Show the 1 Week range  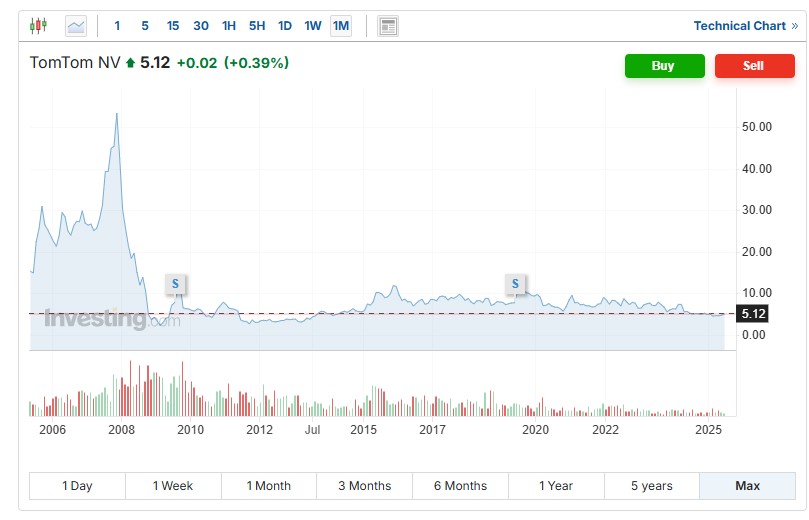[173, 486]
